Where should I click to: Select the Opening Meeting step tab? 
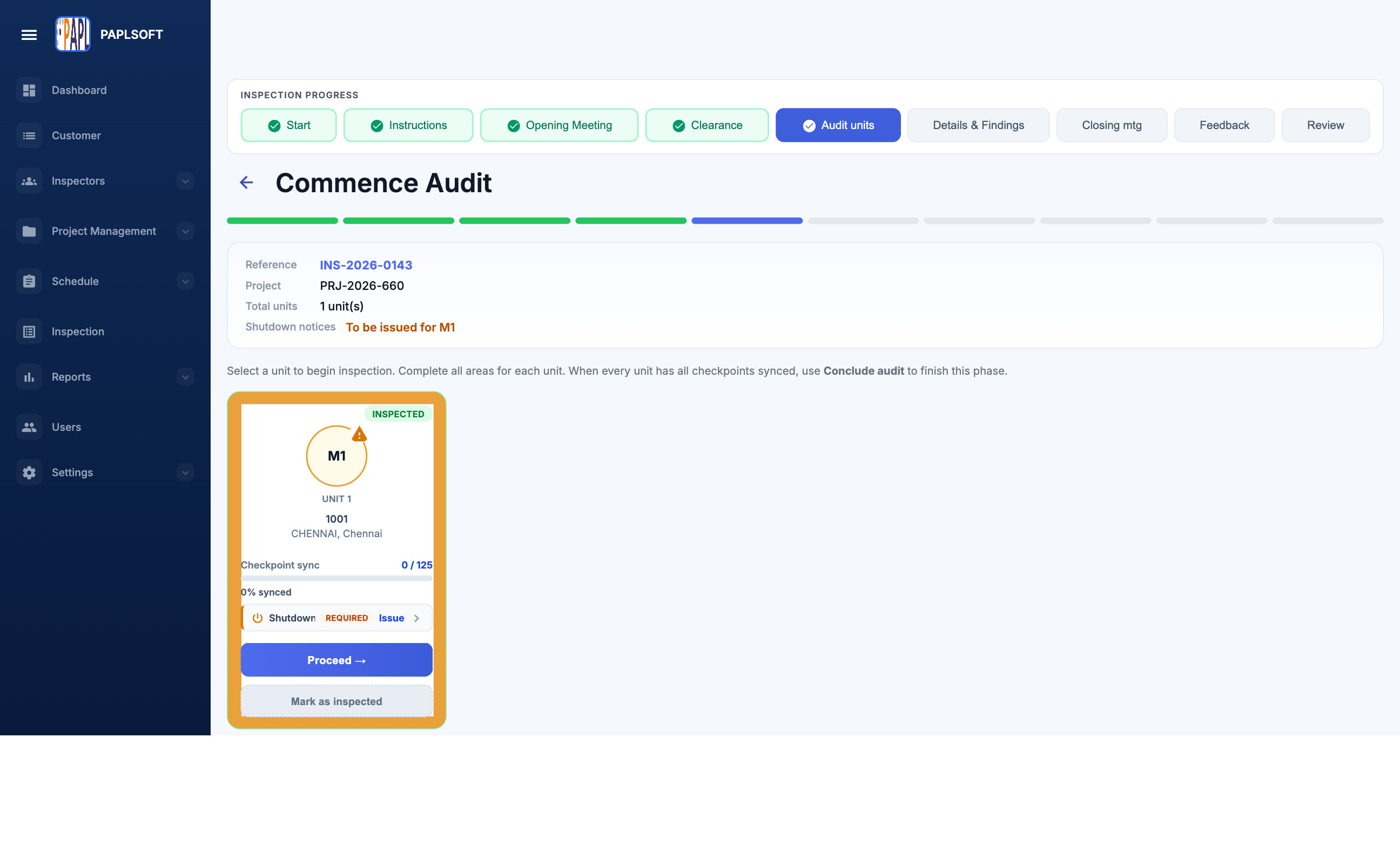click(559, 125)
